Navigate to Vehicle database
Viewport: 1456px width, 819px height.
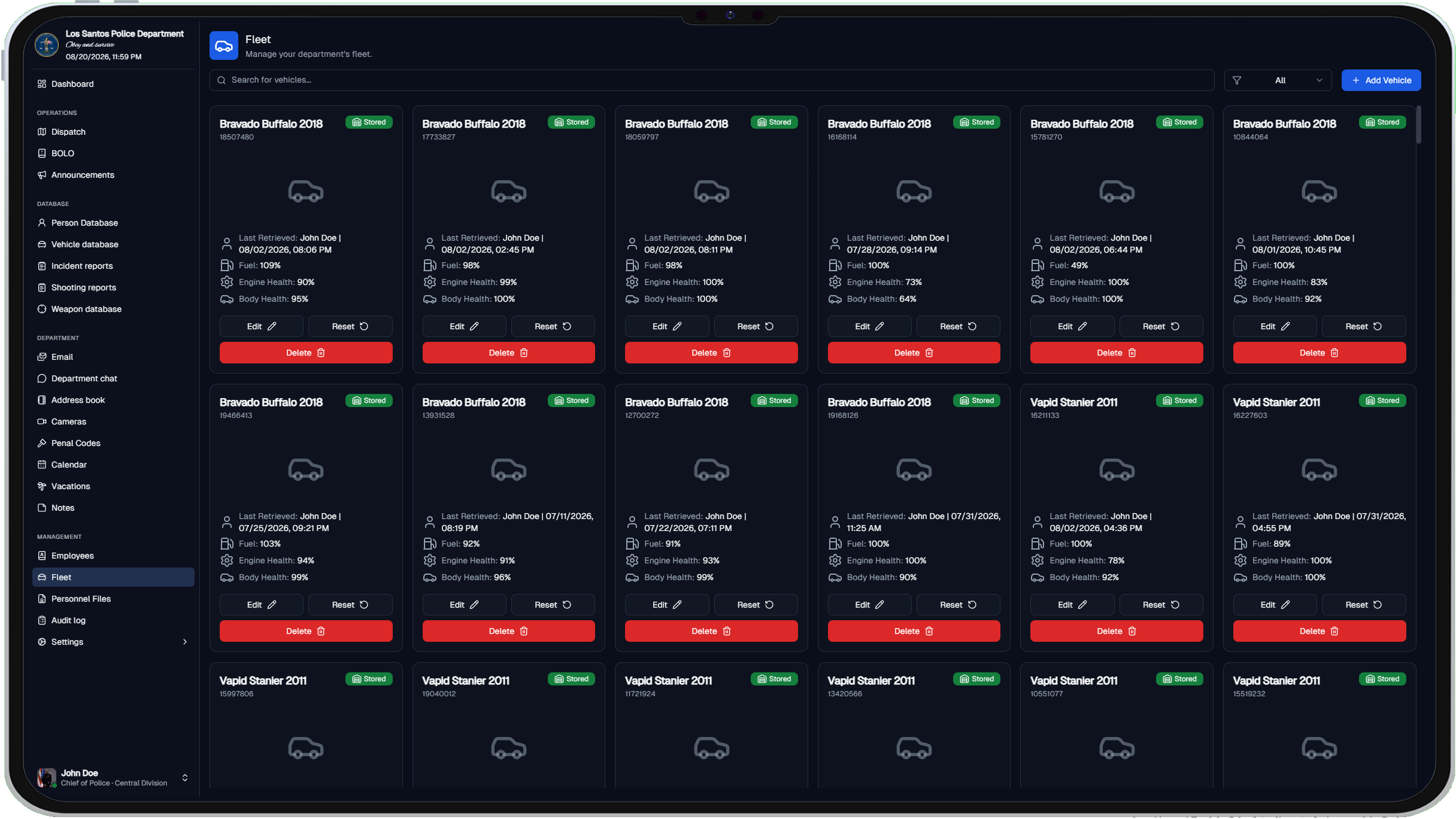click(113, 244)
